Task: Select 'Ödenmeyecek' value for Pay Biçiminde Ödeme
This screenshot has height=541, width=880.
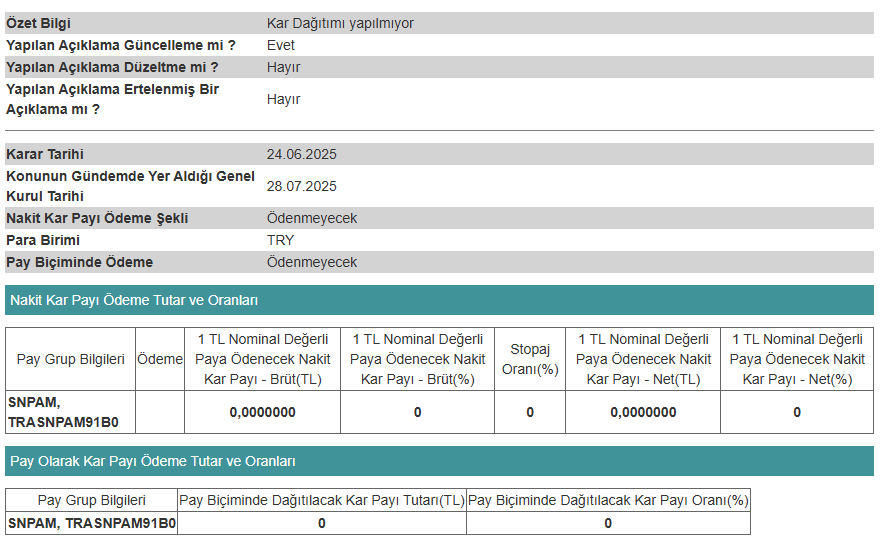Action: click(x=311, y=262)
